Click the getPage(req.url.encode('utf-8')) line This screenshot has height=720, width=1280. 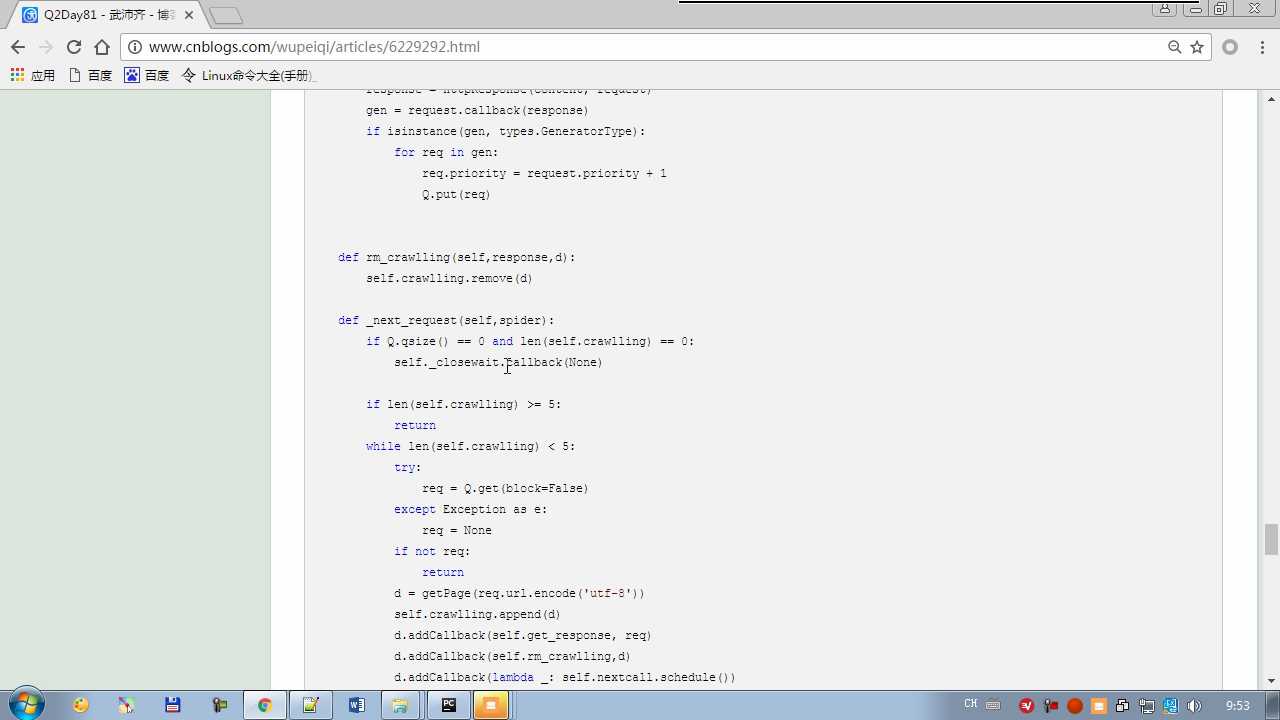tap(519, 594)
